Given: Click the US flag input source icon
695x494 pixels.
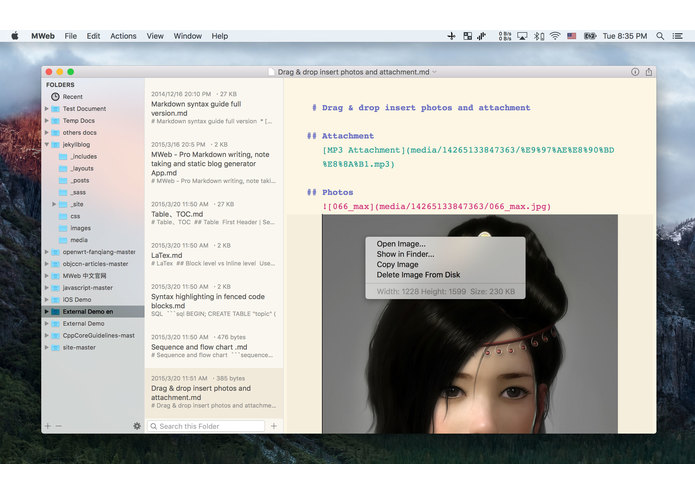Looking at the screenshot, I should 572,36.
